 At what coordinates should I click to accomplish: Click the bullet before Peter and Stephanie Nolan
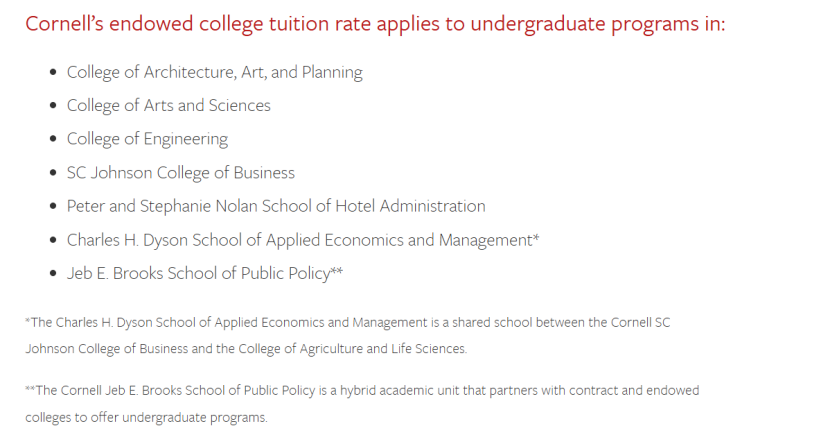52,206
